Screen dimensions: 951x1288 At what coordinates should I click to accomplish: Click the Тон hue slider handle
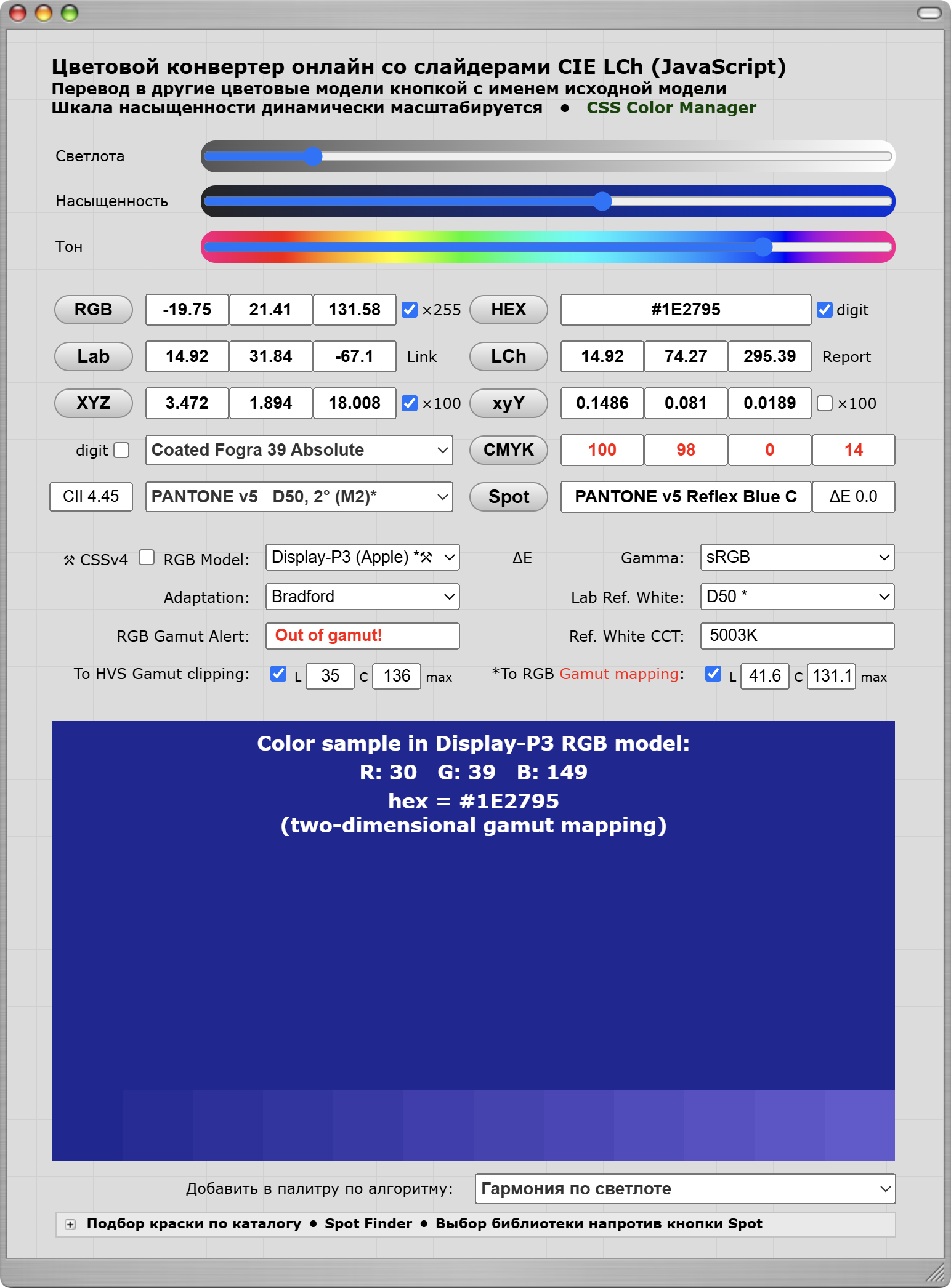click(x=763, y=247)
